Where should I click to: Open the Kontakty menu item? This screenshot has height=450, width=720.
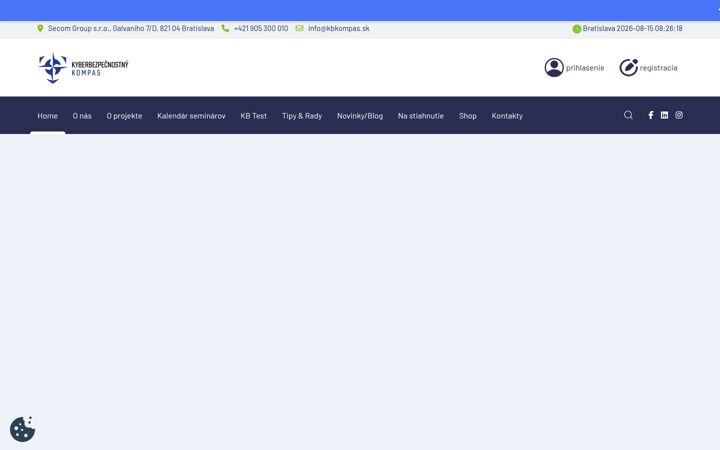[507, 116]
